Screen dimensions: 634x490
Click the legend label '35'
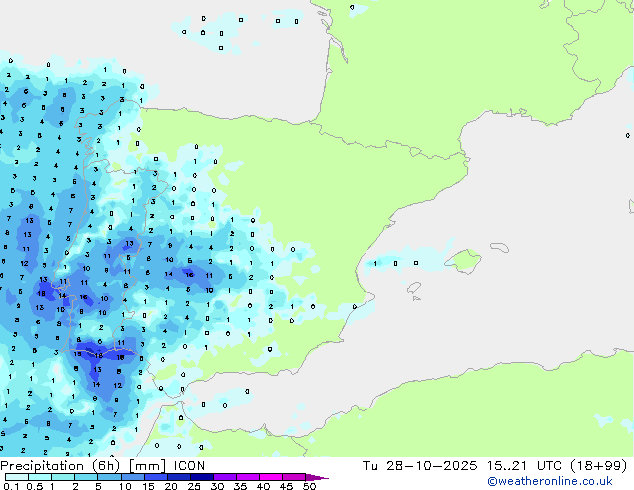coord(240,486)
